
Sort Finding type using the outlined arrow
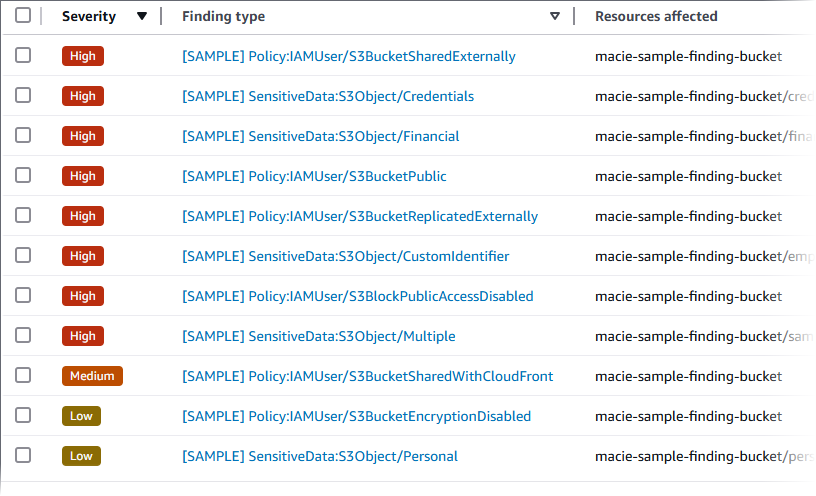tap(555, 17)
